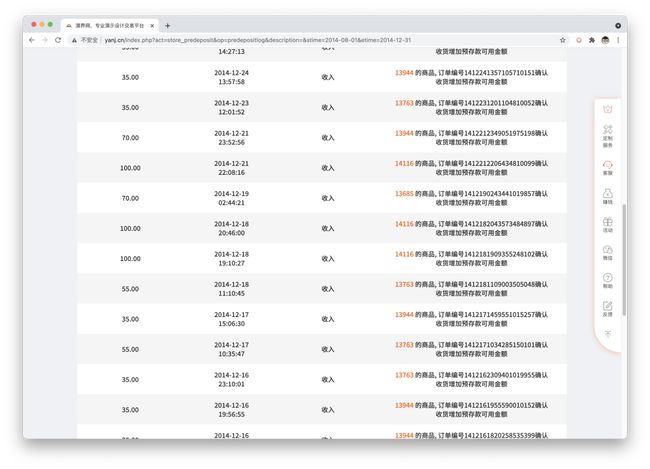Open item 14116 in the 20:46:00 row
Image resolution: width=650 pixels, height=469 pixels.
pos(404,224)
